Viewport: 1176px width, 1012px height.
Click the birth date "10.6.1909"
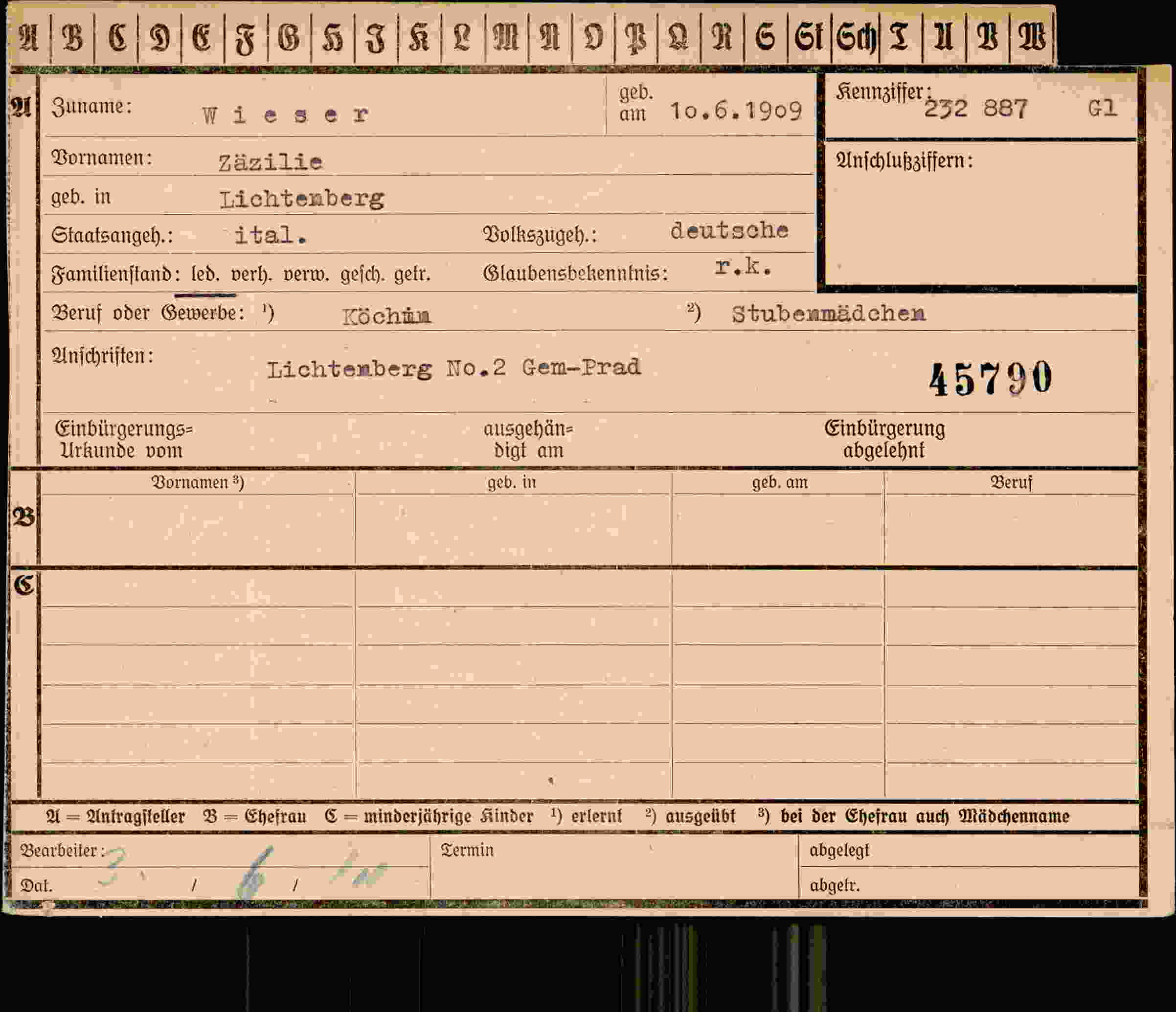(736, 111)
